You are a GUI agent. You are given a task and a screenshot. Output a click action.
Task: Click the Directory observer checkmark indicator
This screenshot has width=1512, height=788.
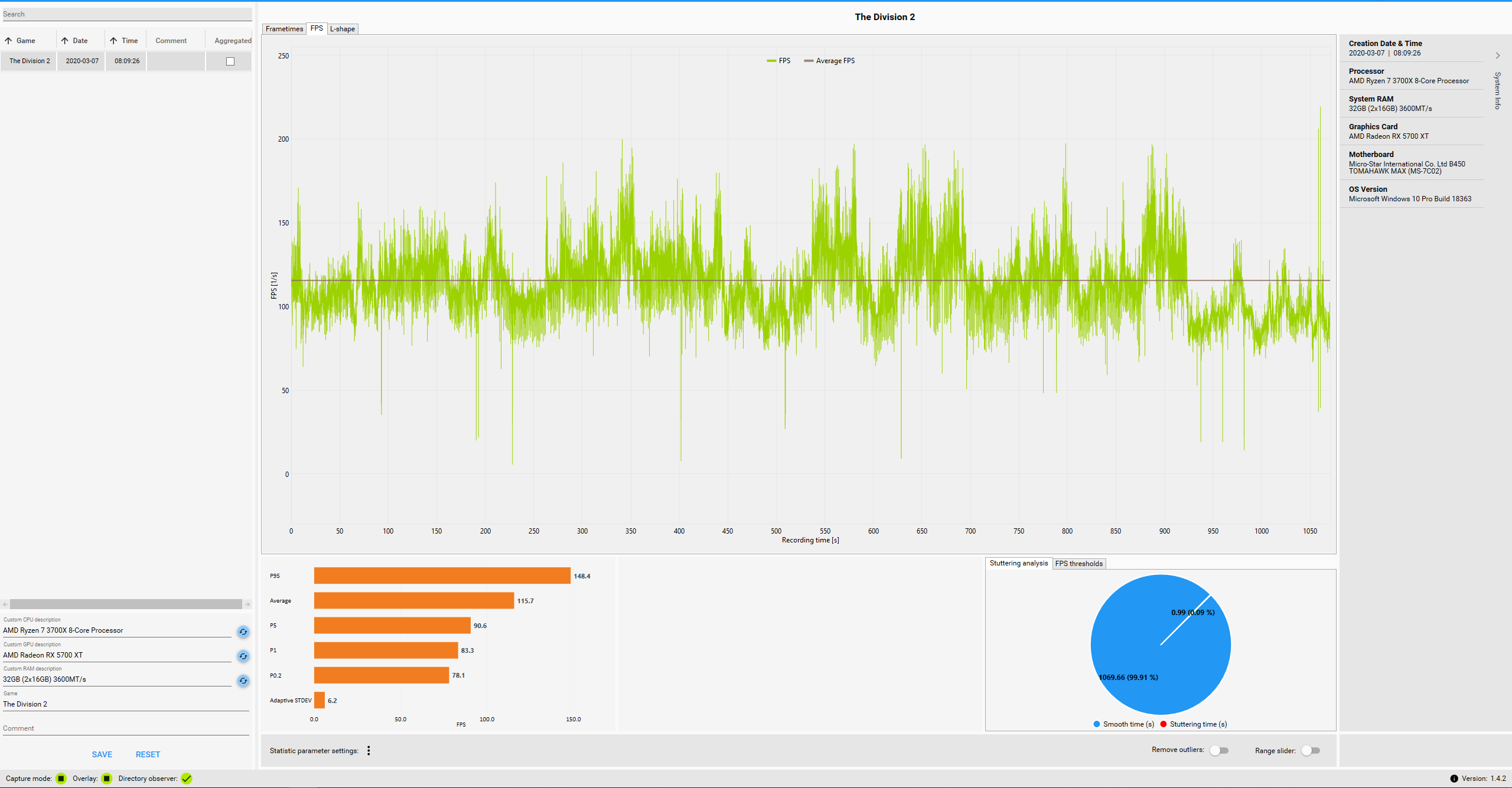click(x=187, y=778)
